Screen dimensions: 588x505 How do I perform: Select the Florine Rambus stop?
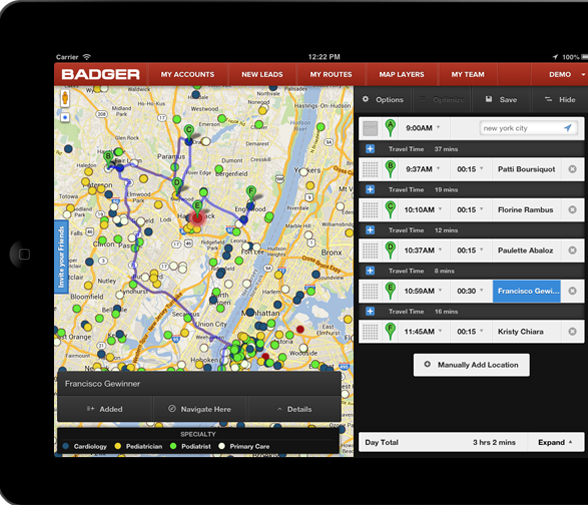(526, 210)
